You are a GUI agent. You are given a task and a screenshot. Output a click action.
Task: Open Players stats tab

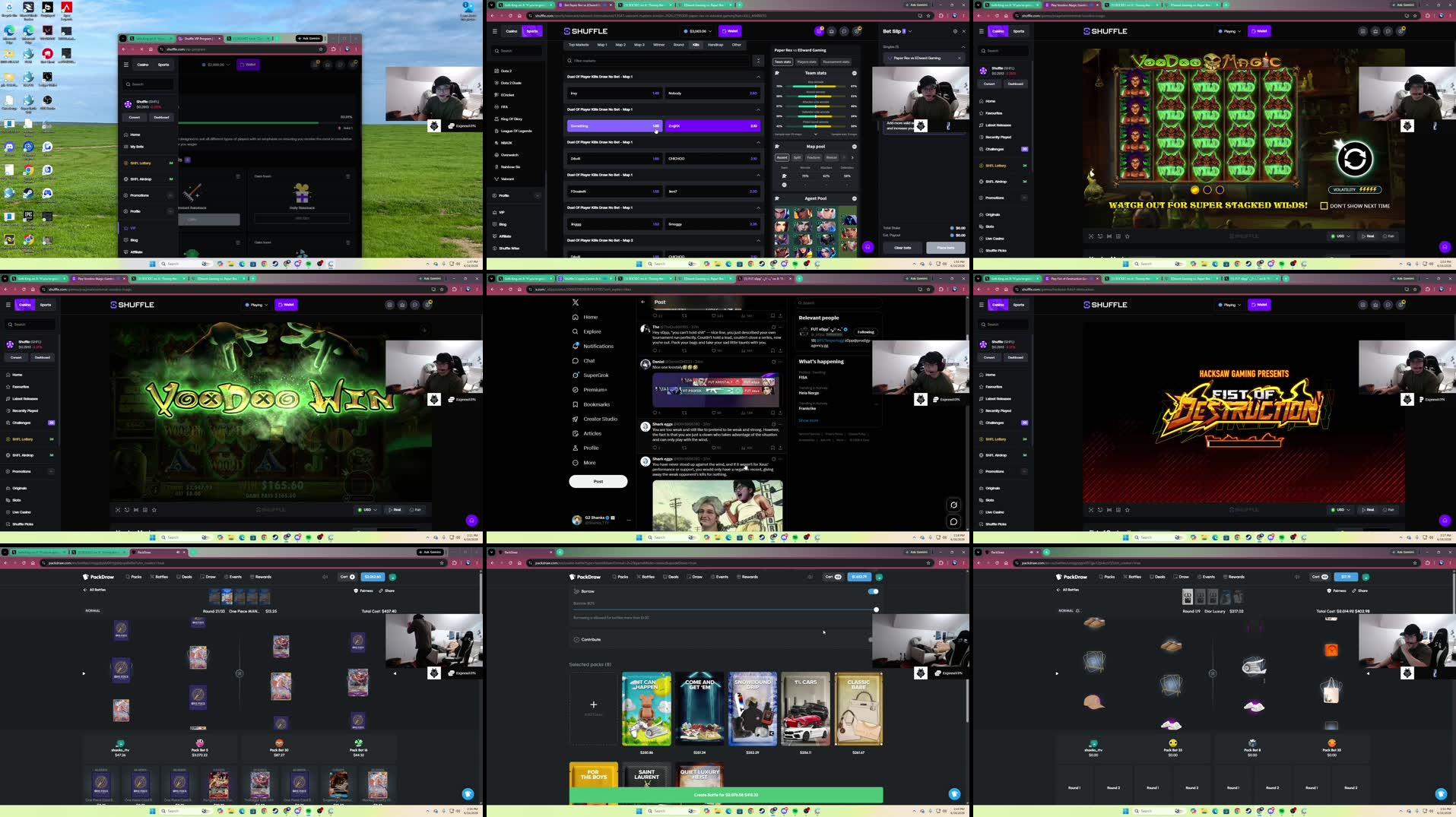(x=807, y=62)
